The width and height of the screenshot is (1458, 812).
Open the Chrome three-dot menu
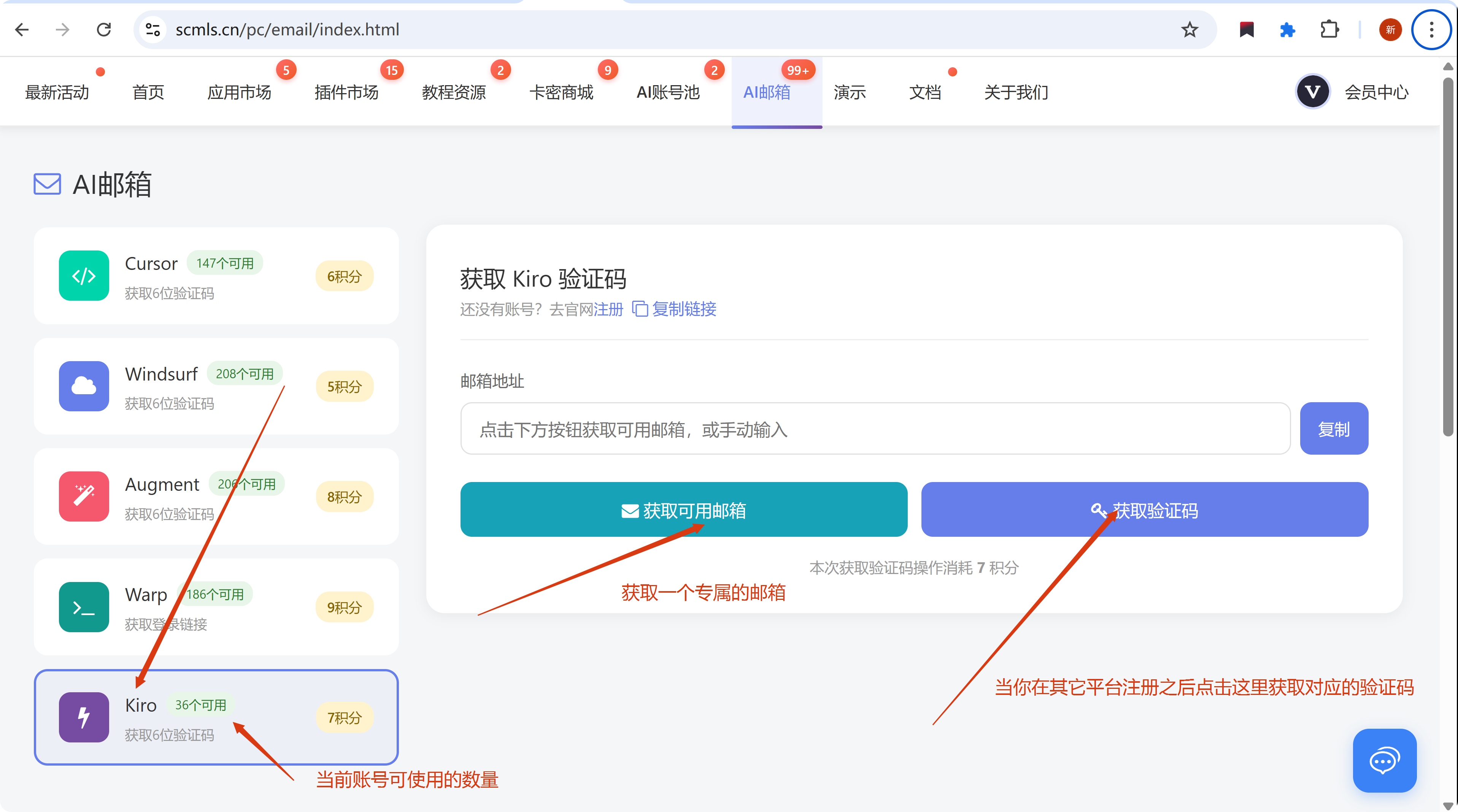point(1431,29)
